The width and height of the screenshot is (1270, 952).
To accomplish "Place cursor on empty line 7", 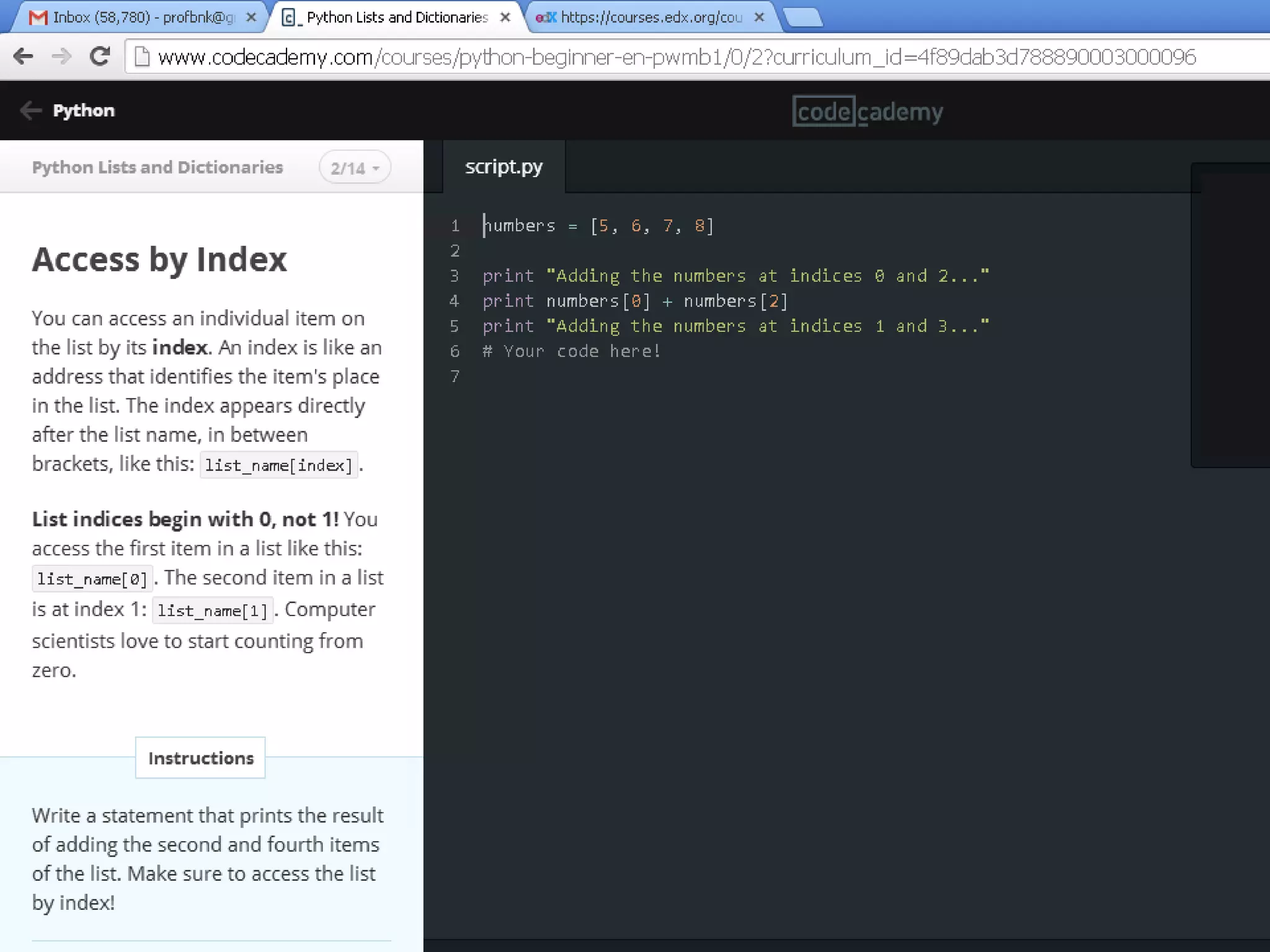I will [806, 376].
